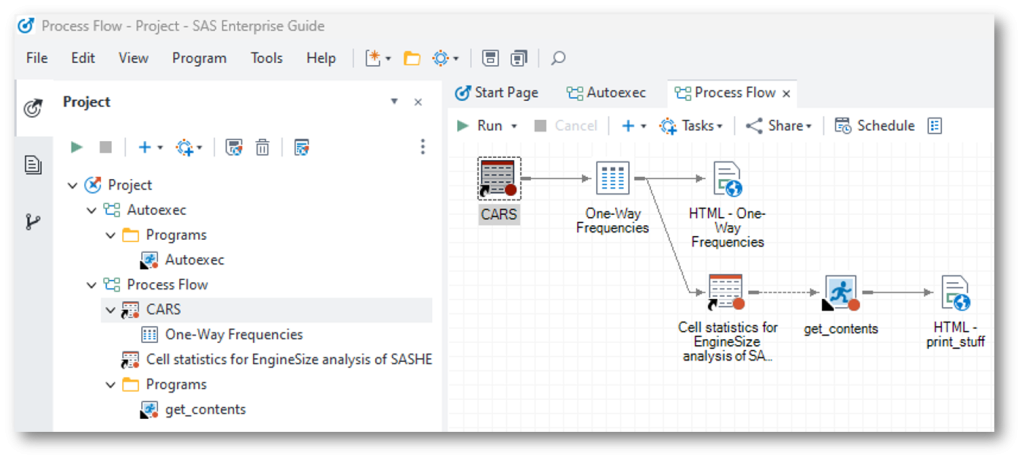Open the Tasks dropdown in flow toolbar
Screen dimensions: 1024x461
(692, 126)
